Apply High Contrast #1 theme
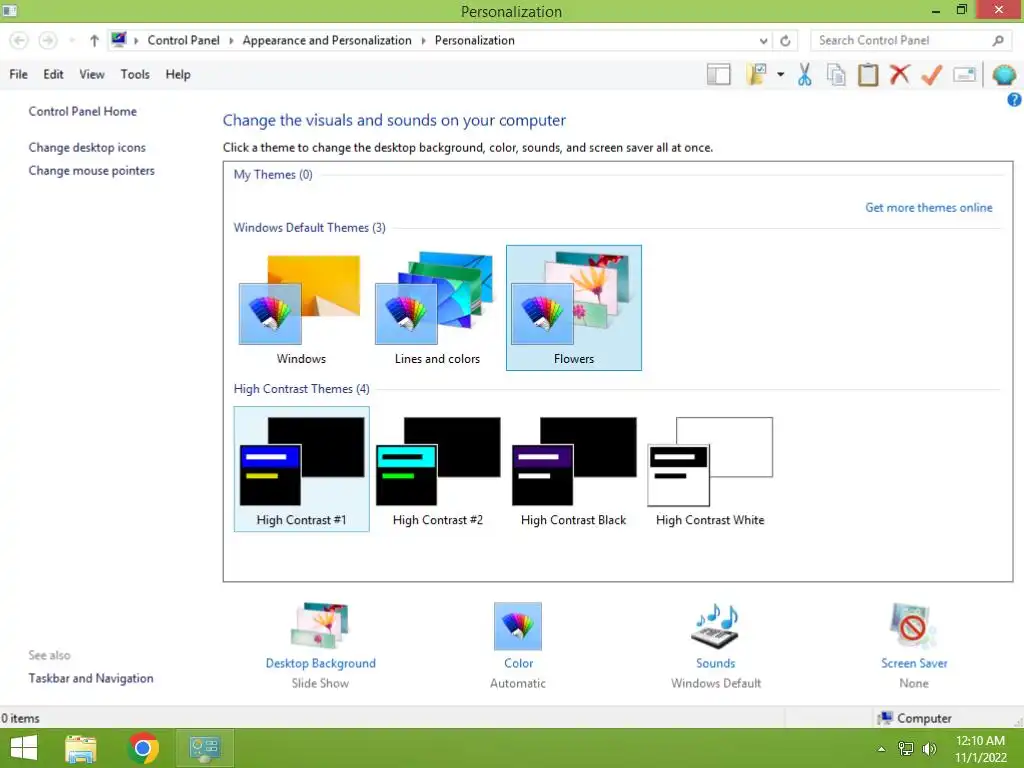 click(x=301, y=469)
